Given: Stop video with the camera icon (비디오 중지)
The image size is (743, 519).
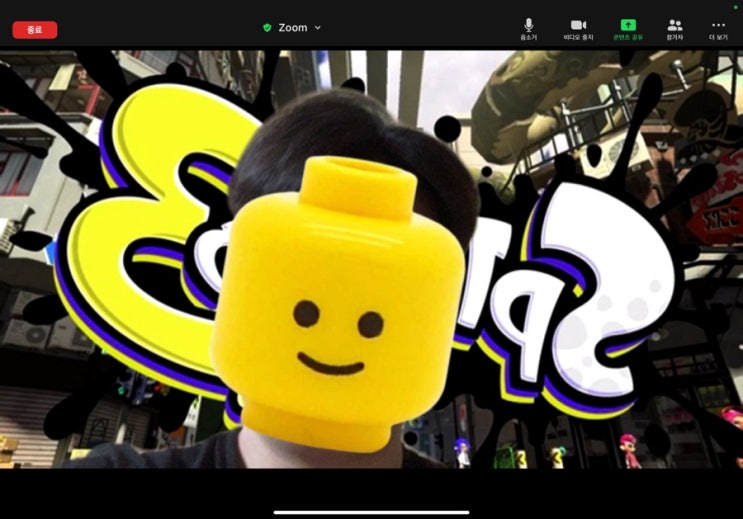Looking at the screenshot, I should pyautogui.click(x=578, y=29).
